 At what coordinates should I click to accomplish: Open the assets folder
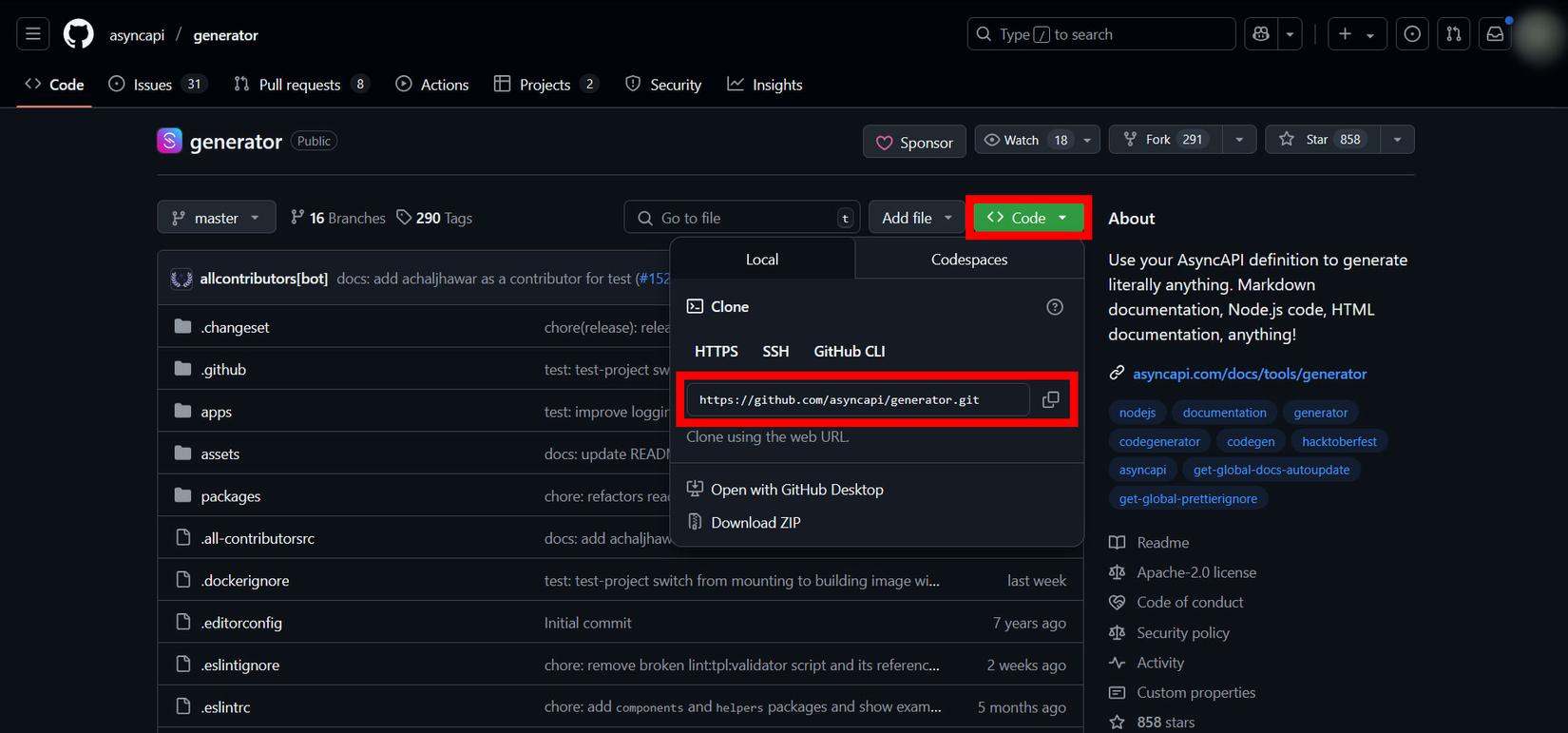pyautogui.click(x=220, y=454)
